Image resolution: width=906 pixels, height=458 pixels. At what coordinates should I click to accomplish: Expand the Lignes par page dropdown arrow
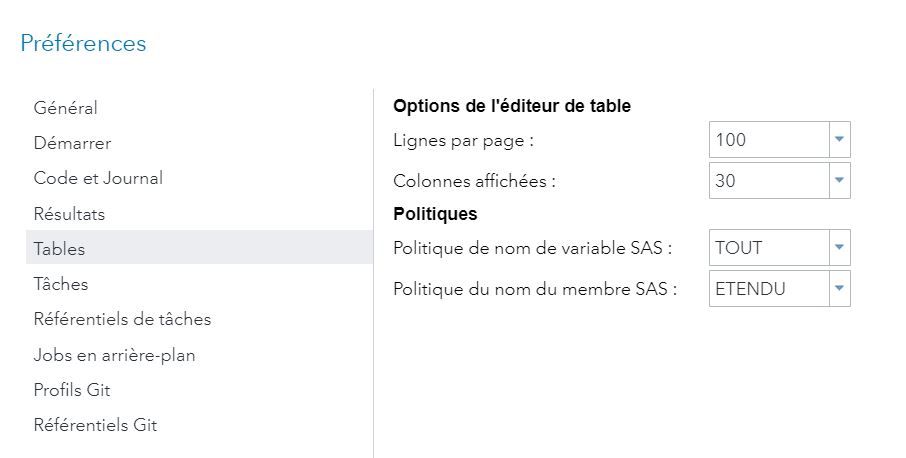click(840, 139)
